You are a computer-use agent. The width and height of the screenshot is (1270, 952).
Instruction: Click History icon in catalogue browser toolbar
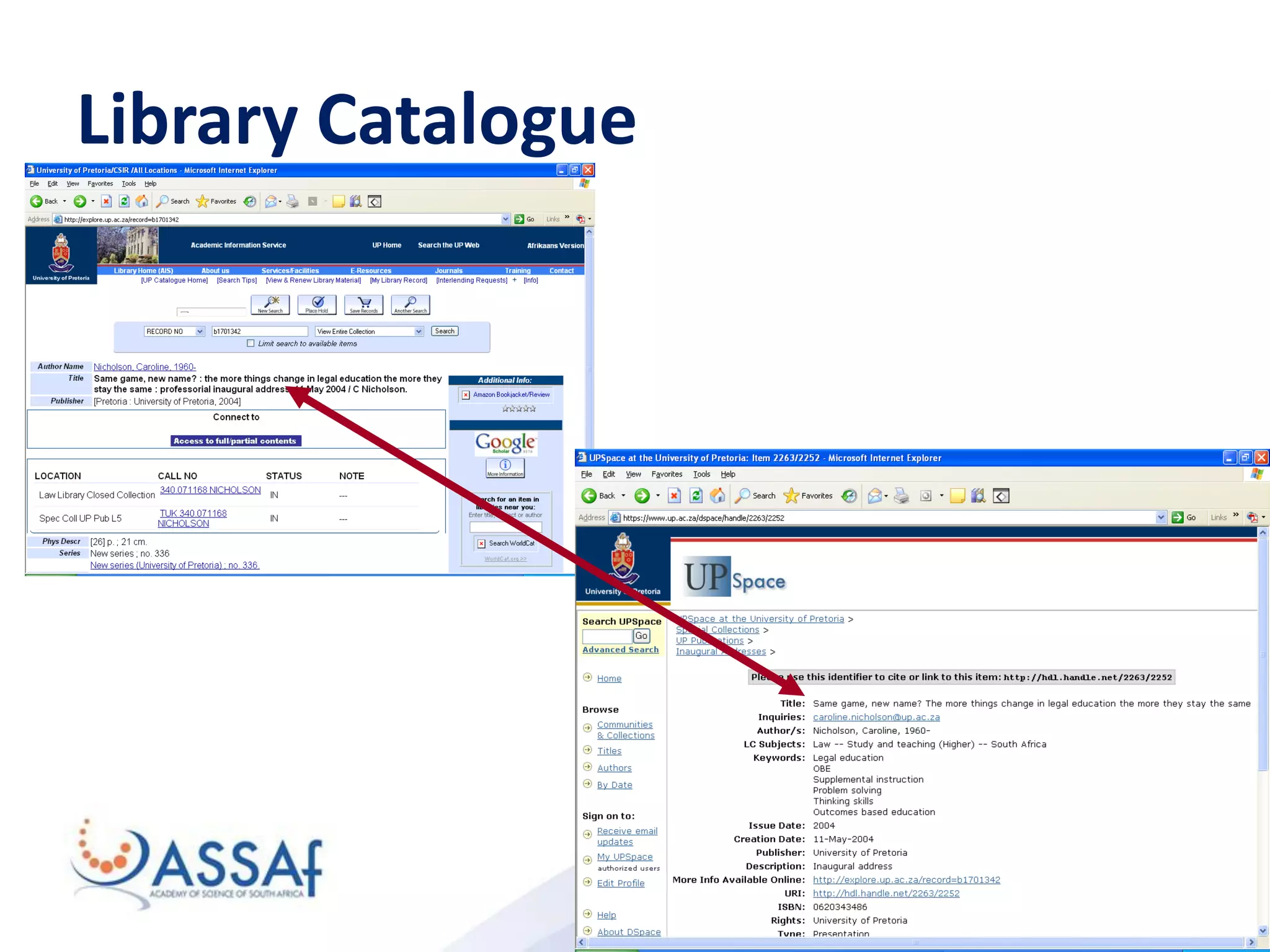tap(249, 201)
